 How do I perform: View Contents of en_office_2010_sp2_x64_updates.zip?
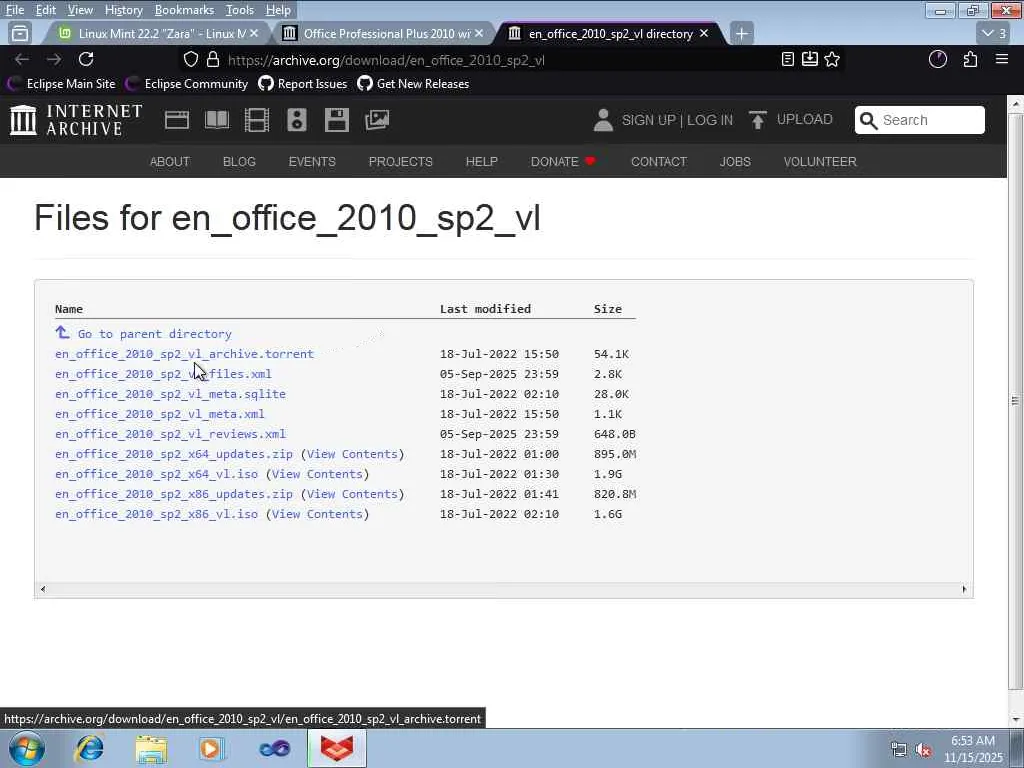click(x=353, y=455)
